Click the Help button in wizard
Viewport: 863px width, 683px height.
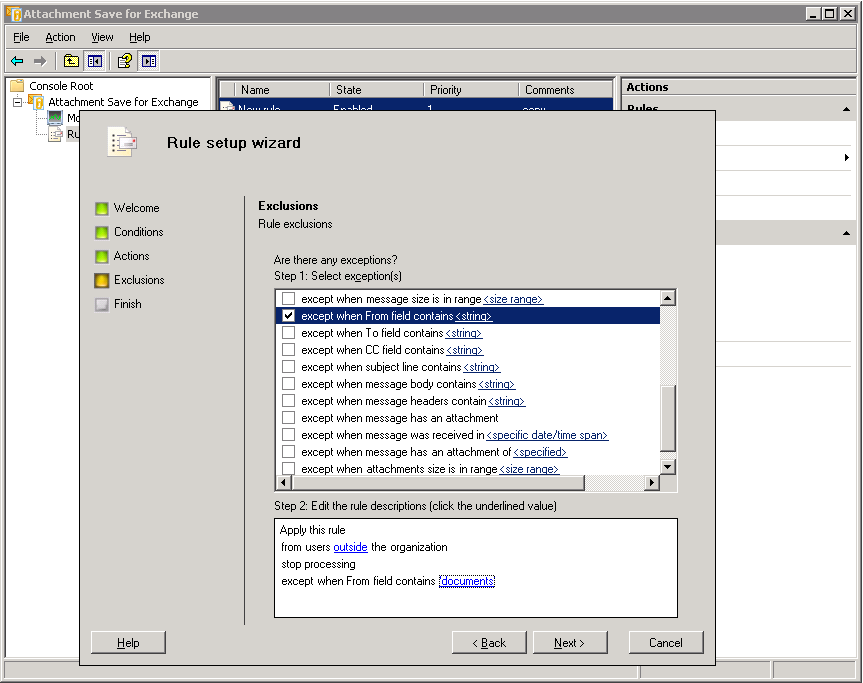[x=128, y=642]
